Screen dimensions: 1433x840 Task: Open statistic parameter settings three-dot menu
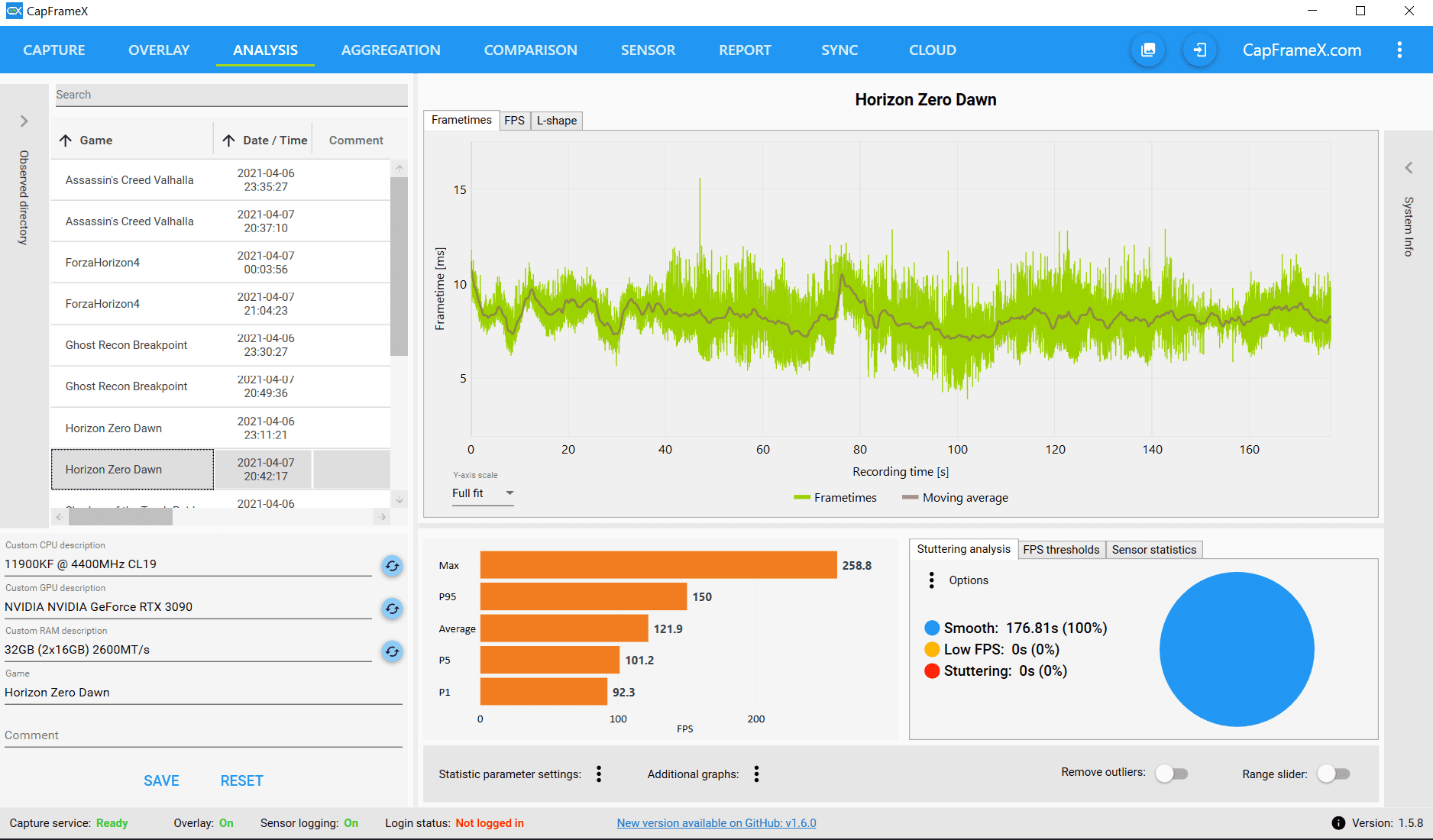(599, 774)
